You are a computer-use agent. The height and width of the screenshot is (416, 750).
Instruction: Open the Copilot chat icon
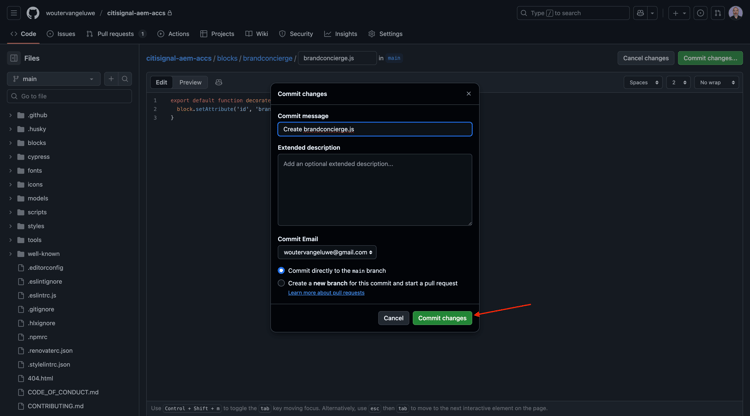640,13
